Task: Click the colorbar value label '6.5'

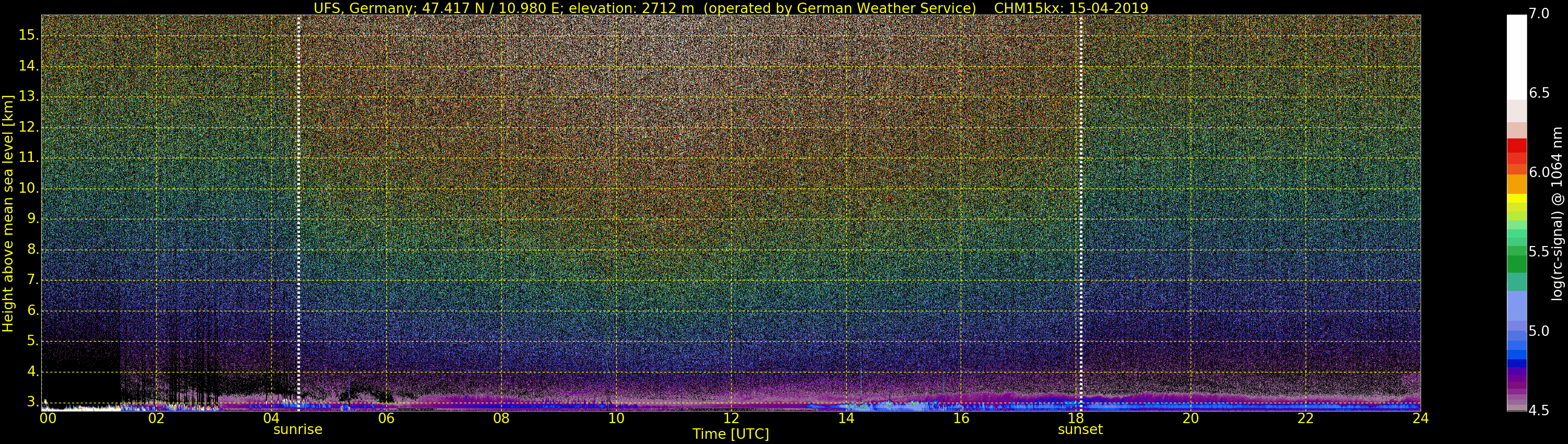Action: point(1539,93)
